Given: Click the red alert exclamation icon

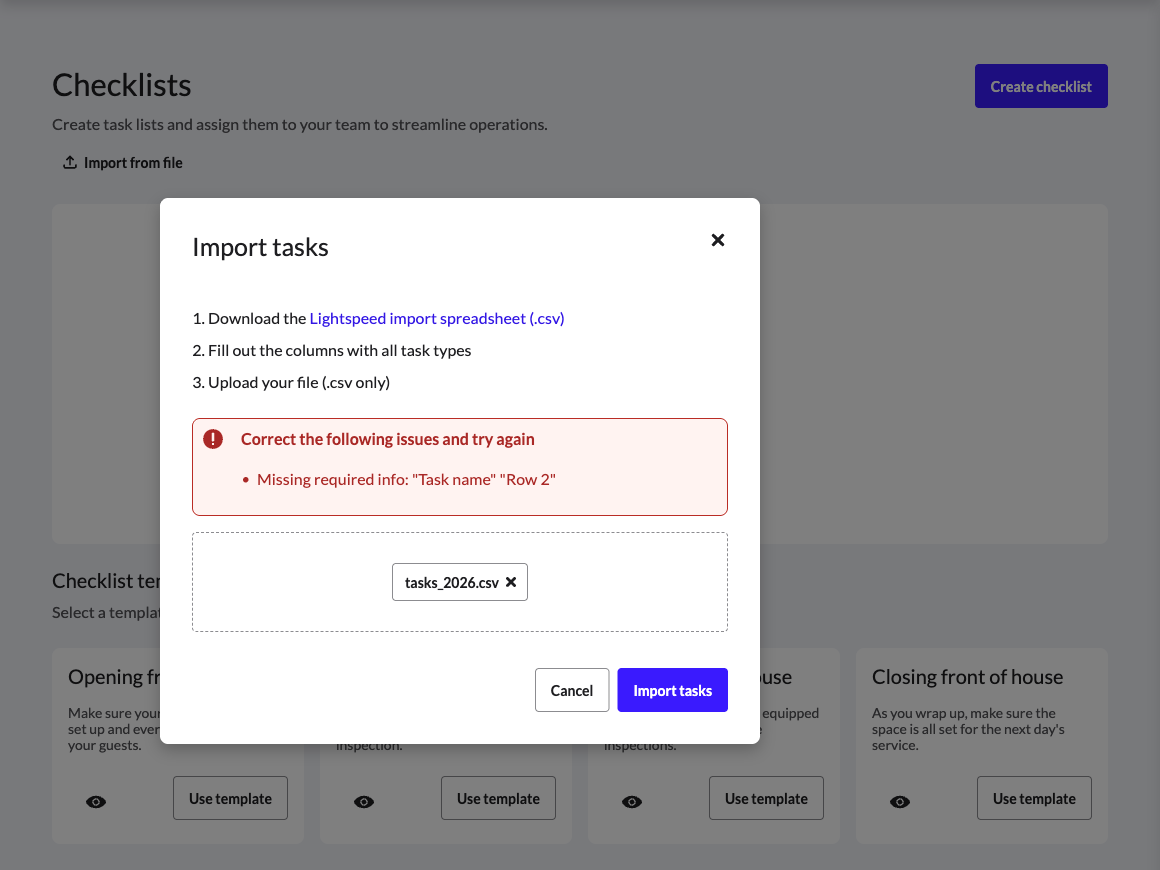Looking at the screenshot, I should [214, 438].
